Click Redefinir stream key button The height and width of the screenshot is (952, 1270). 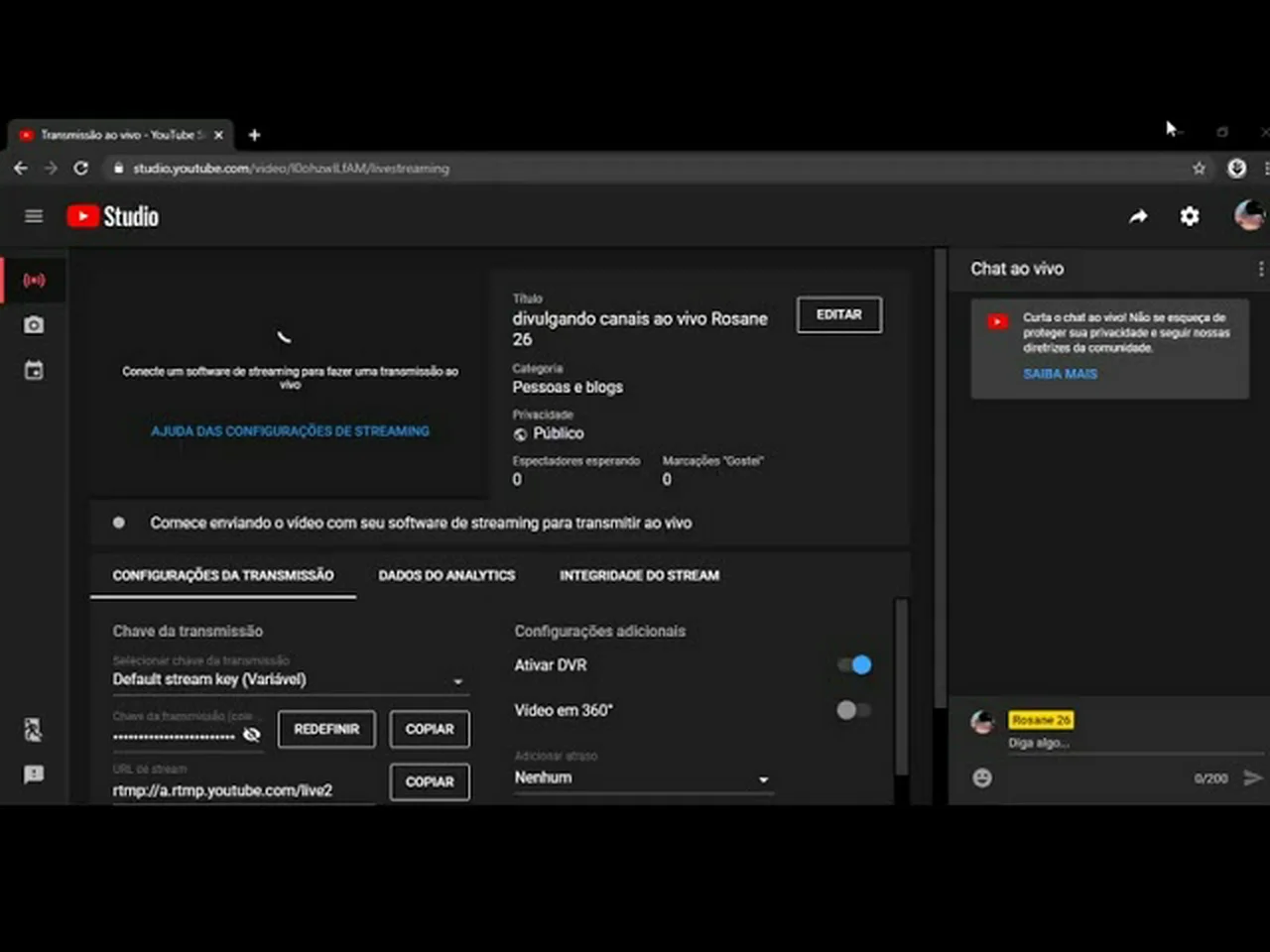tap(326, 729)
